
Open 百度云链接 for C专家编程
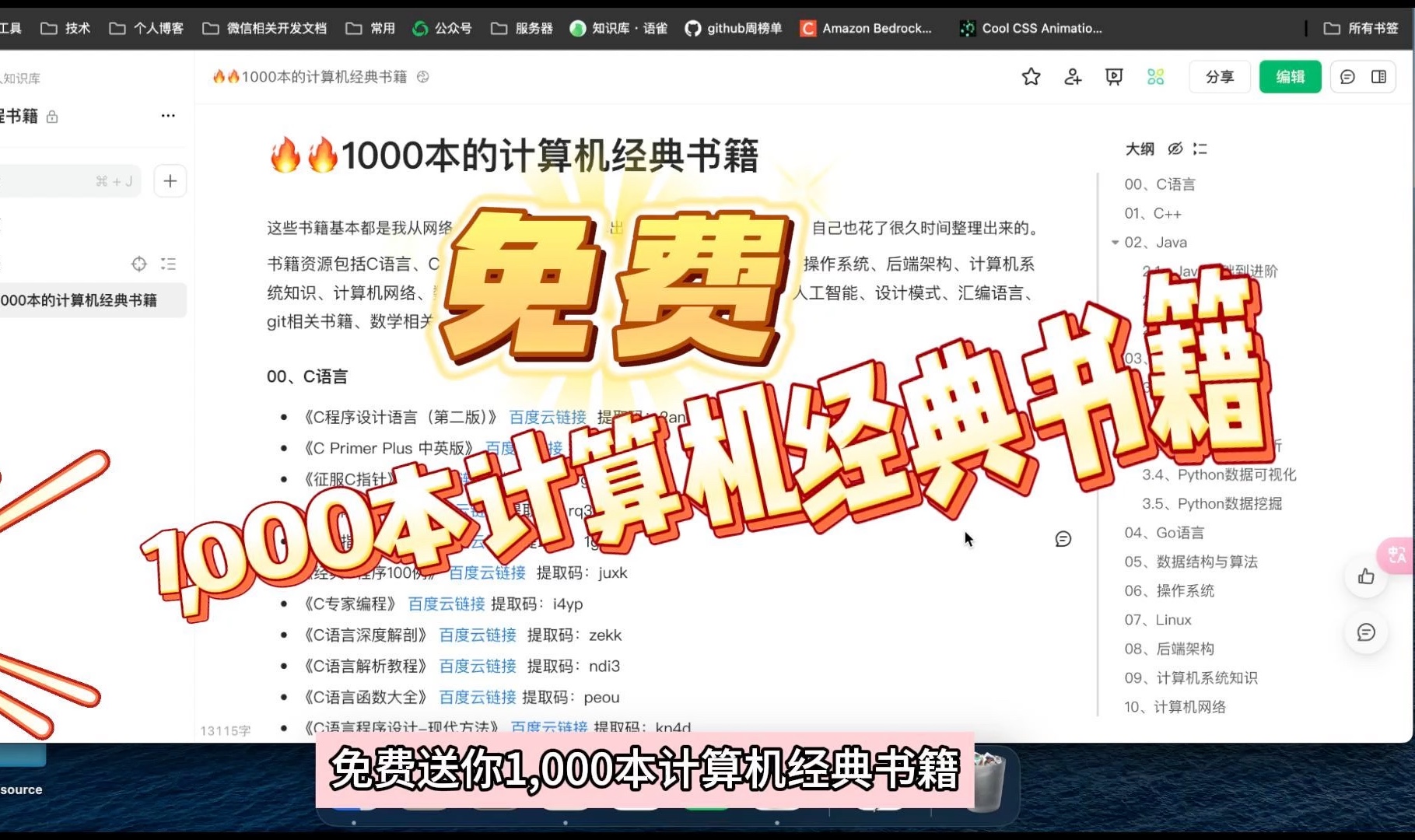[447, 604]
